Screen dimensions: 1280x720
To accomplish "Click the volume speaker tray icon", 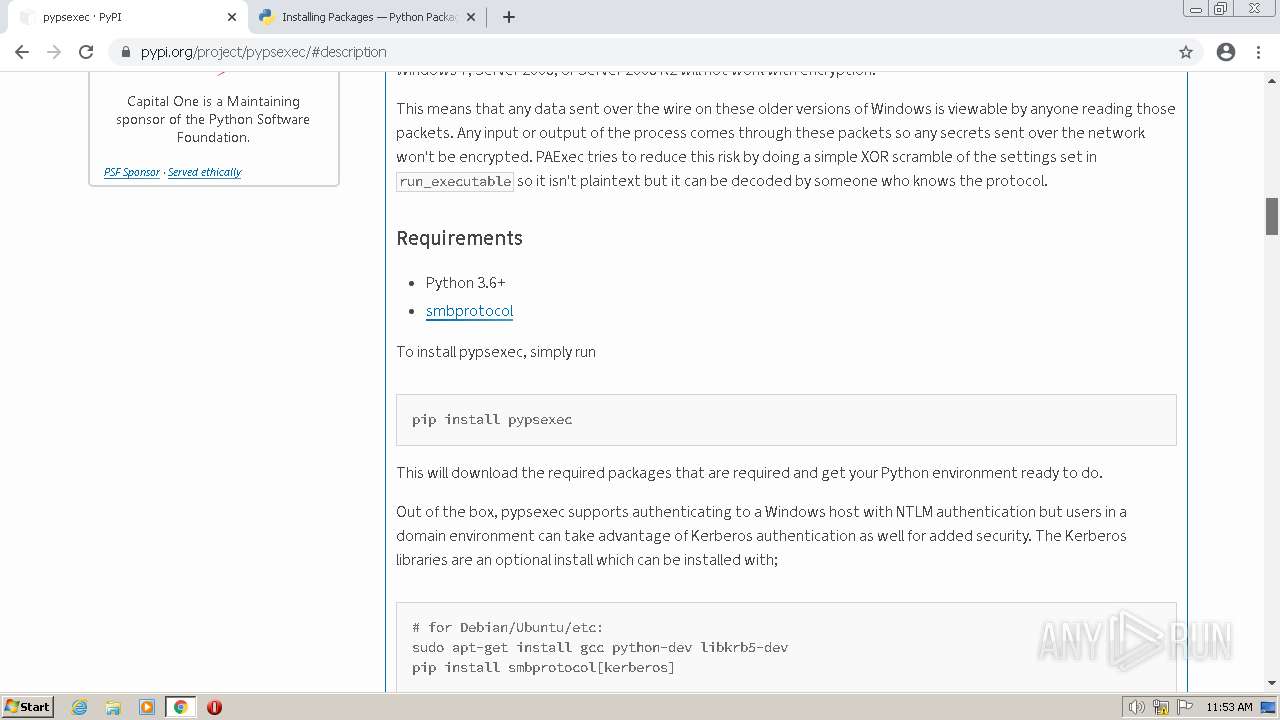I will point(1136,707).
